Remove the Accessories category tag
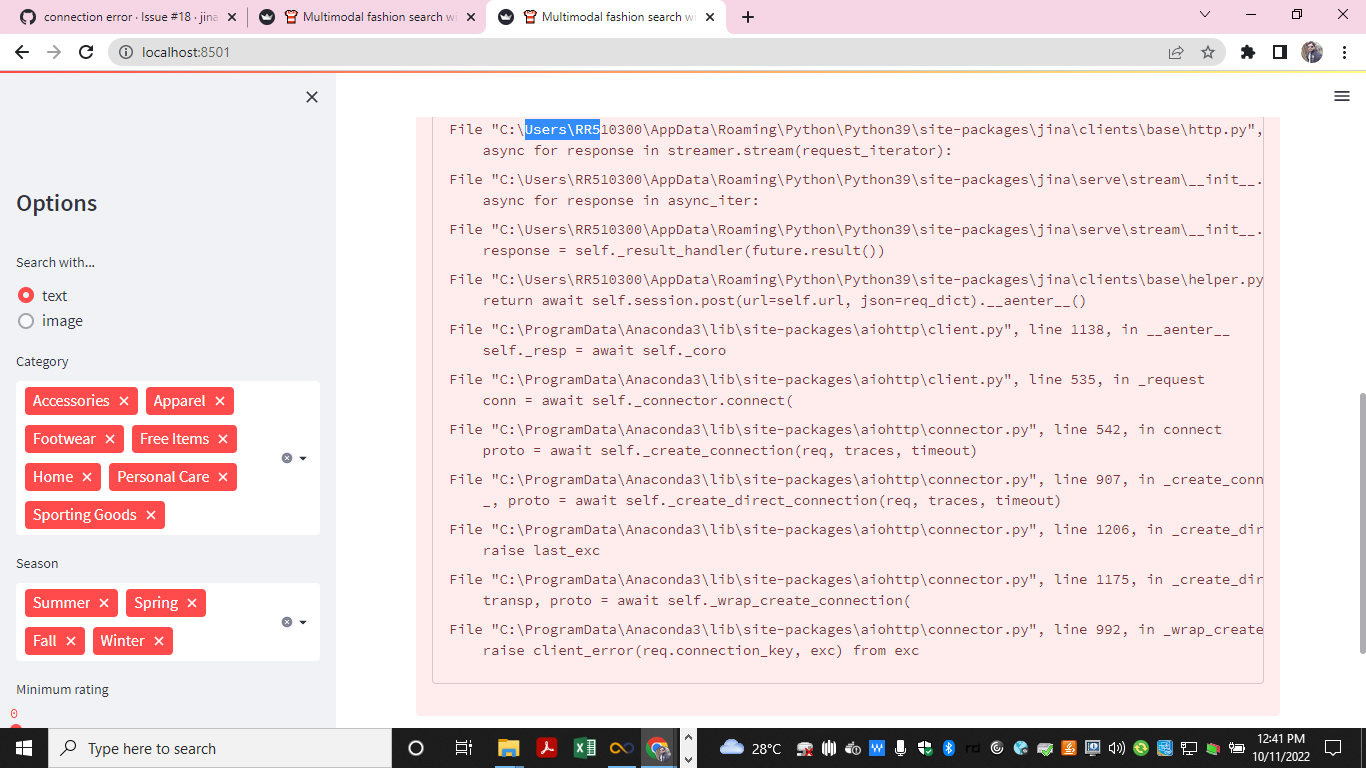The image size is (1366, 768). pyautogui.click(x=124, y=401)
